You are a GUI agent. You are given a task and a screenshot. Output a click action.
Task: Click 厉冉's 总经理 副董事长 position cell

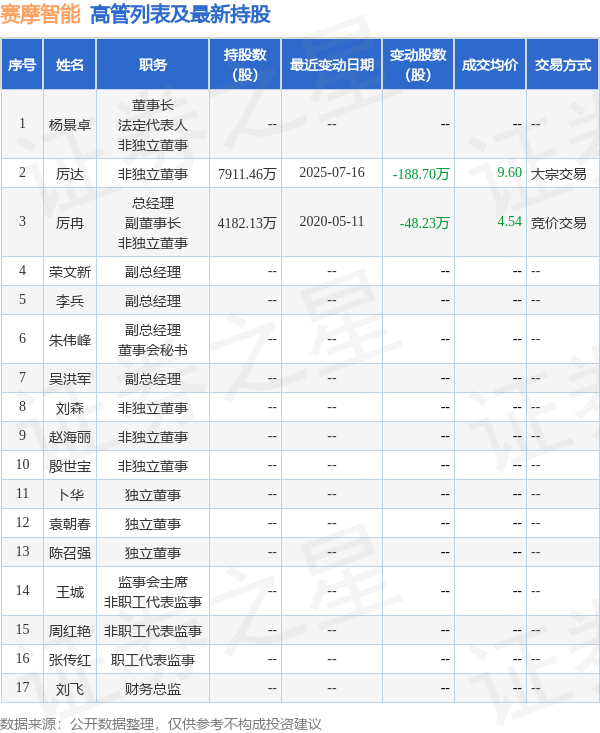click(152, 223)
